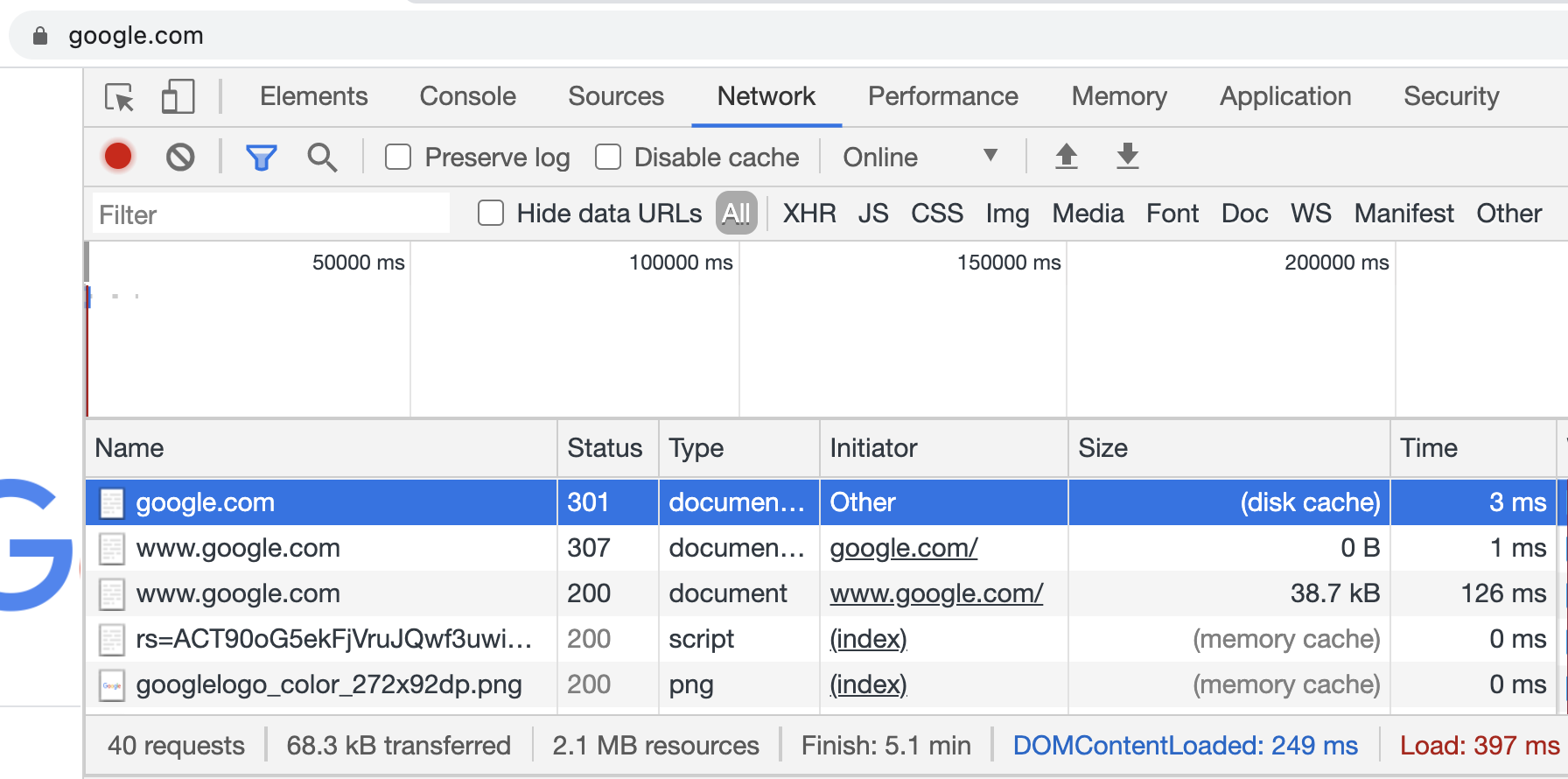Filter requests by Other type
Screen dimensions: 1568x779
[1509, 214]
